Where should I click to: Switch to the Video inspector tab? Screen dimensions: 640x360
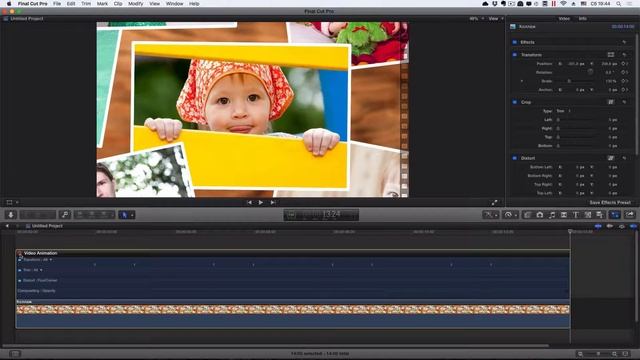pos(564,19)
